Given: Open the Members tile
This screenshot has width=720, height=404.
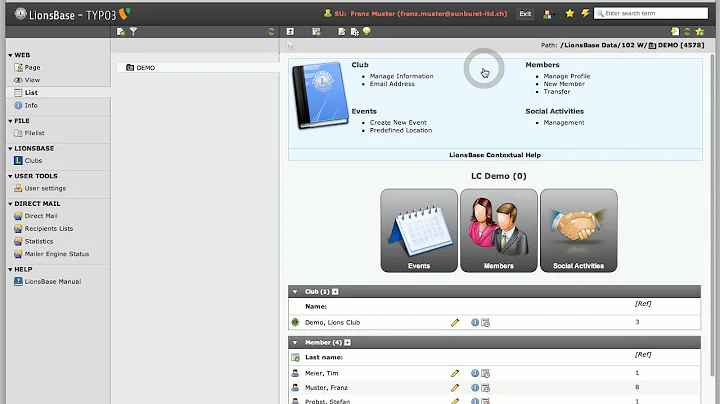Looking at the screenshot, I should 499,230.
